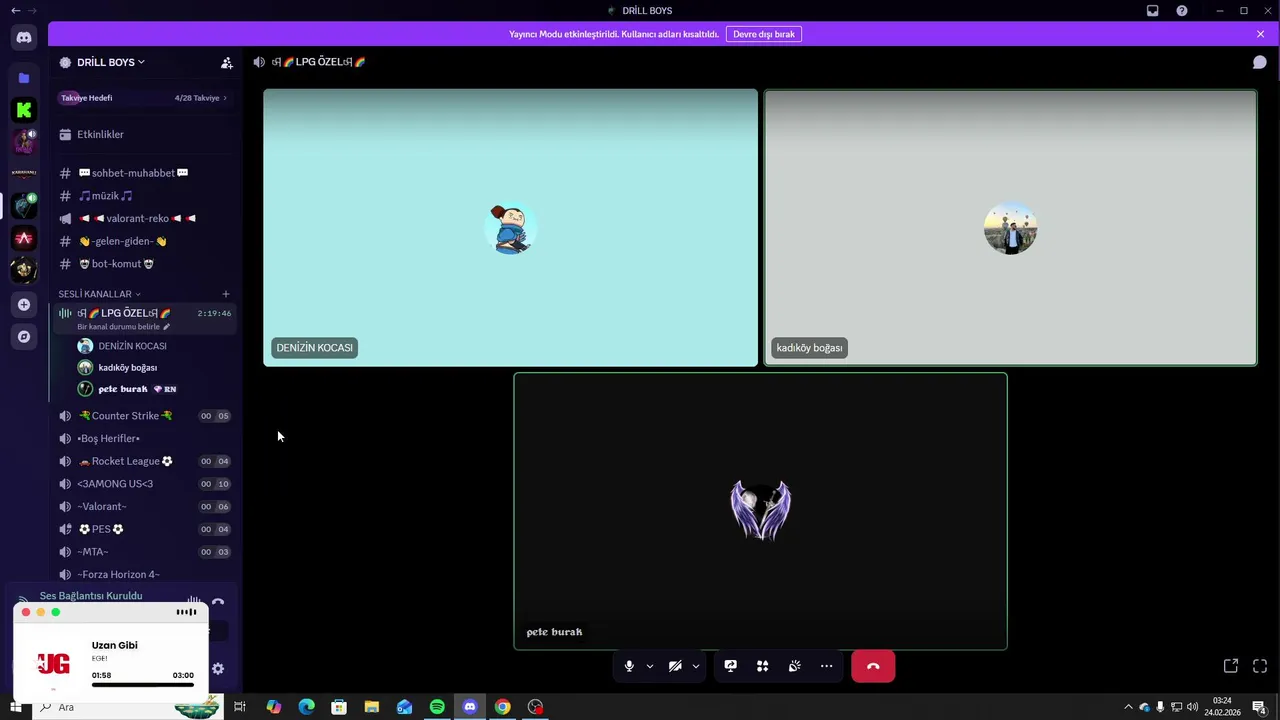Edit the channel status pencil icon

(167, 327)
